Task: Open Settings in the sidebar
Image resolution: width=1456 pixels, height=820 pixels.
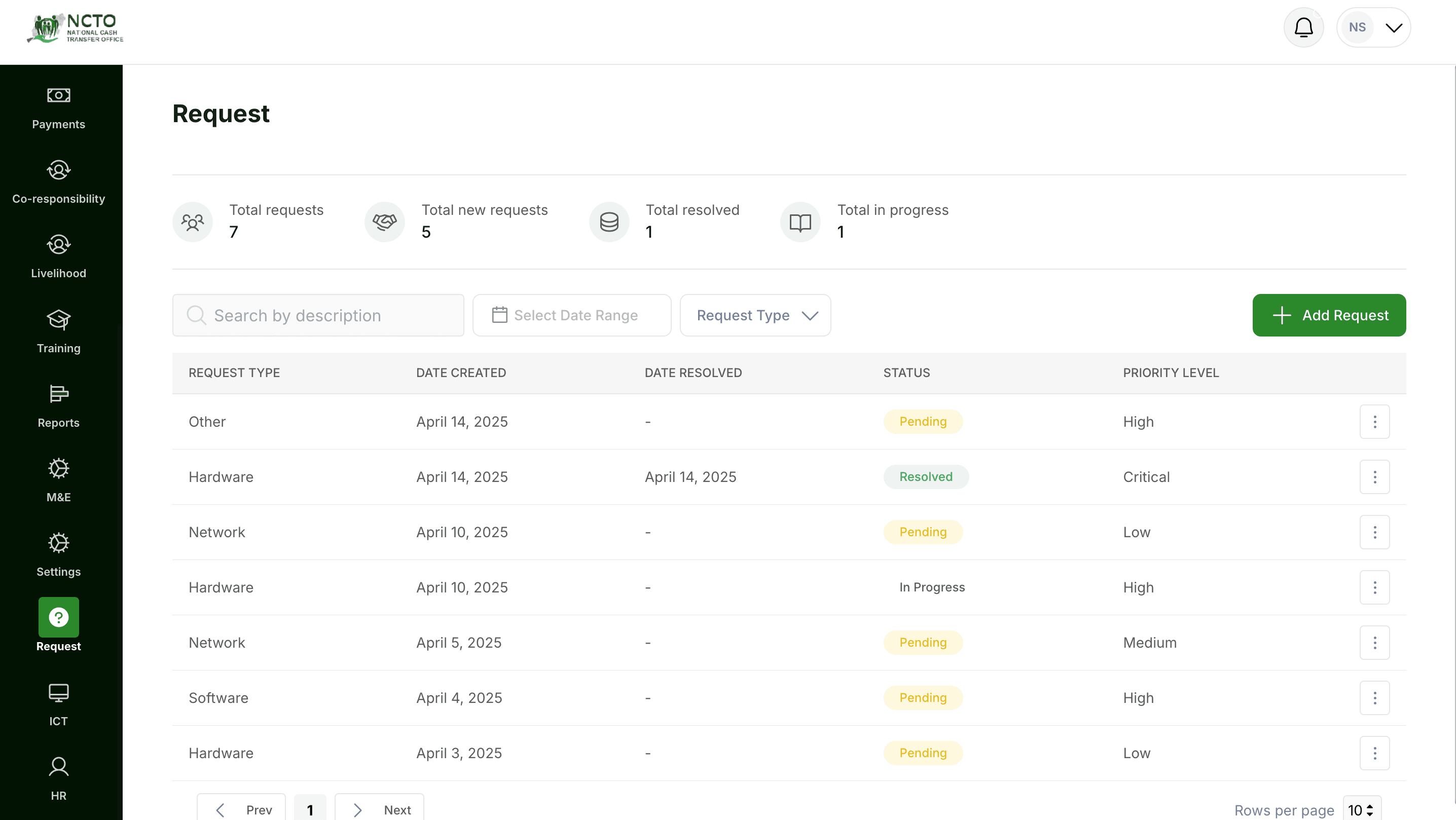Action: [x=58, y=556]
